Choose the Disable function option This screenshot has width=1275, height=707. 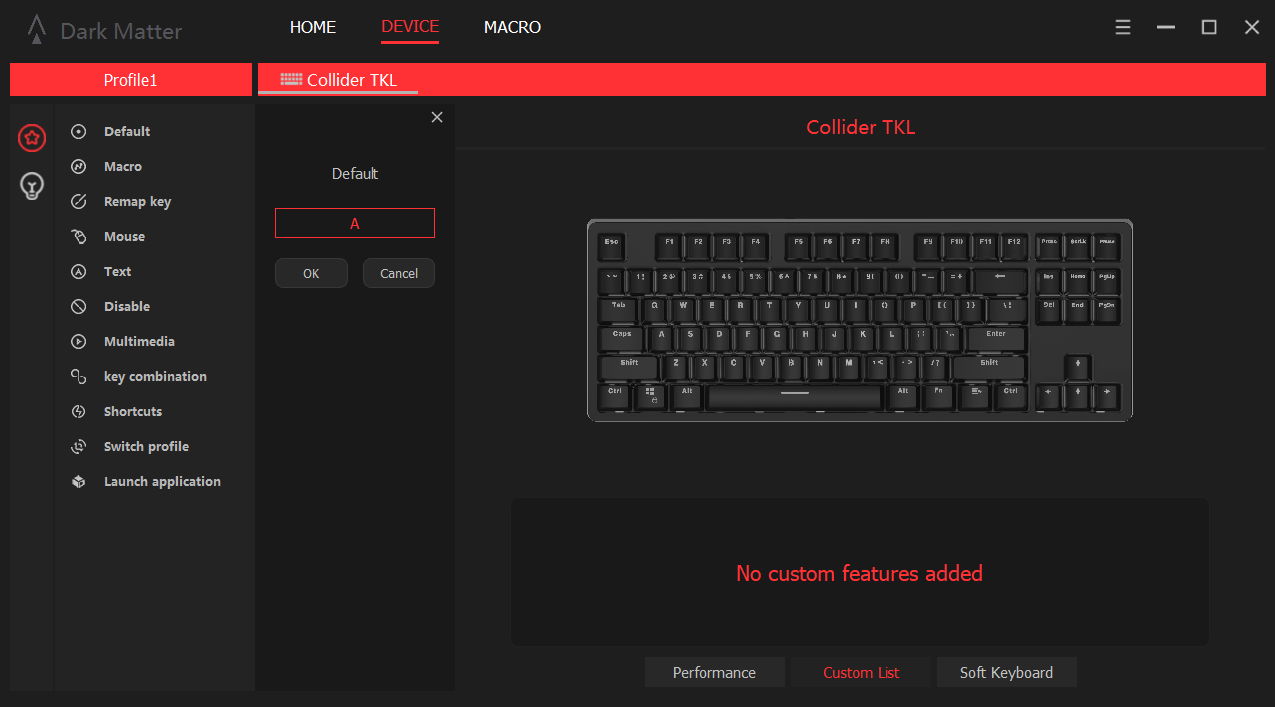click(127, 307)
